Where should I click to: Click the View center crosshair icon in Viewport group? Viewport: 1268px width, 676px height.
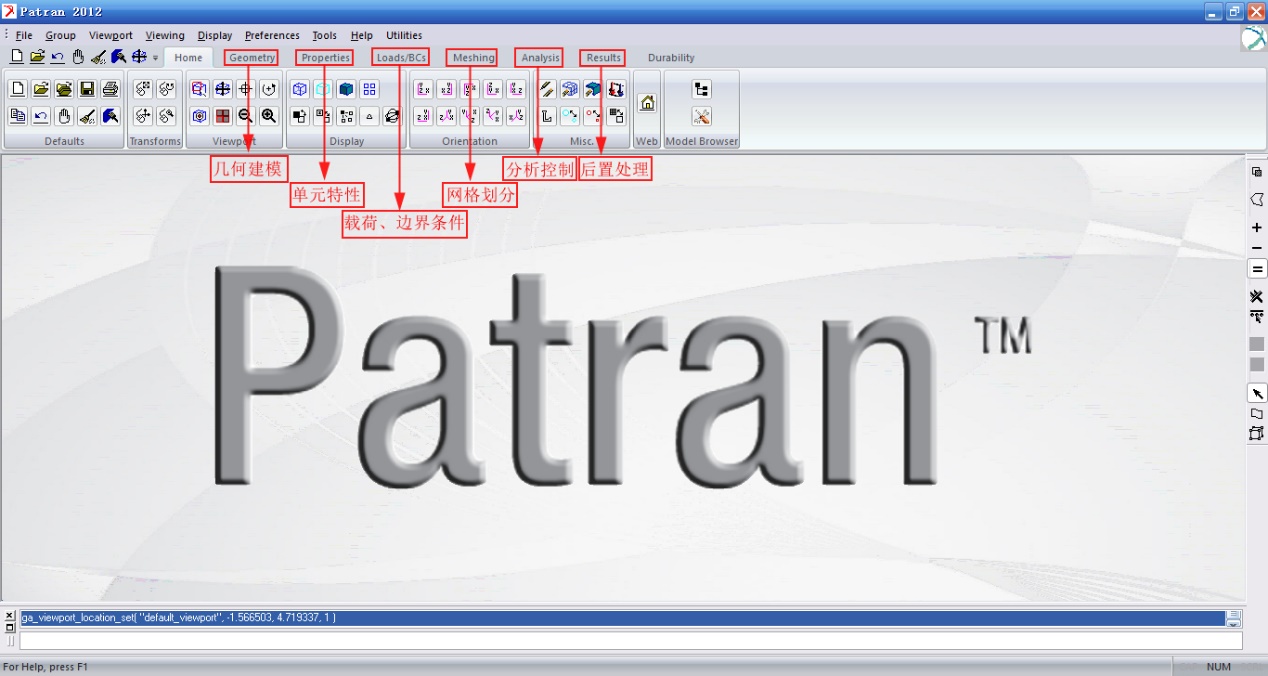(x=246, y=89)
